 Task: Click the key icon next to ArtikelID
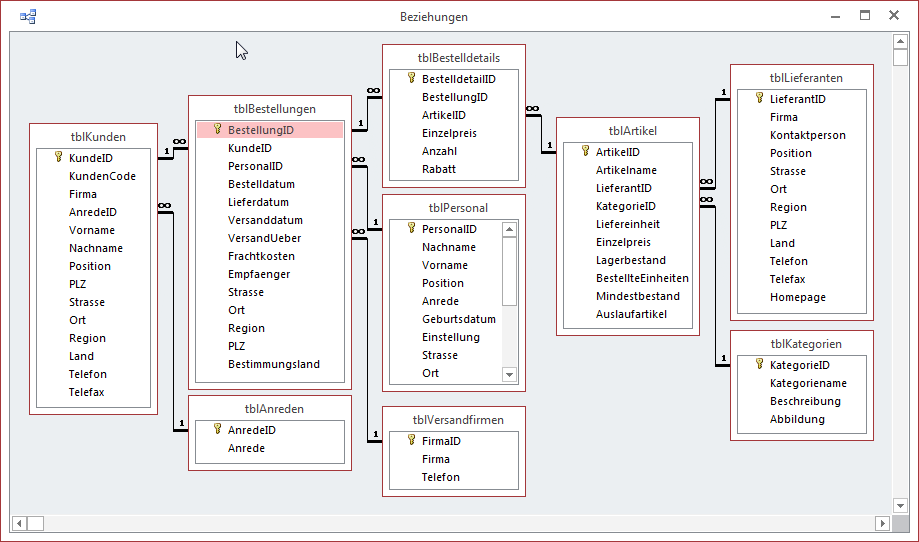pyautogui.click(x=585, y=152)
